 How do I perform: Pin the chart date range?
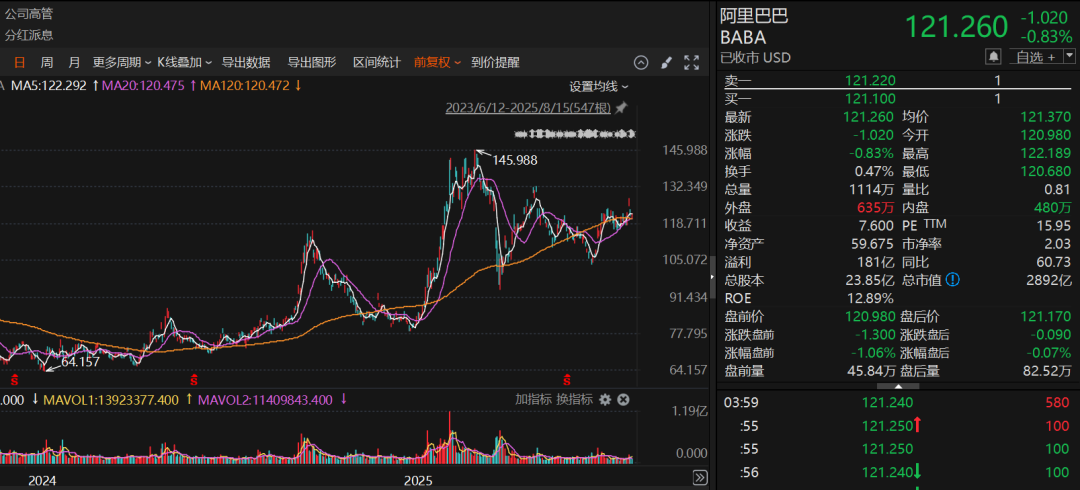click(x=621, y=107)
